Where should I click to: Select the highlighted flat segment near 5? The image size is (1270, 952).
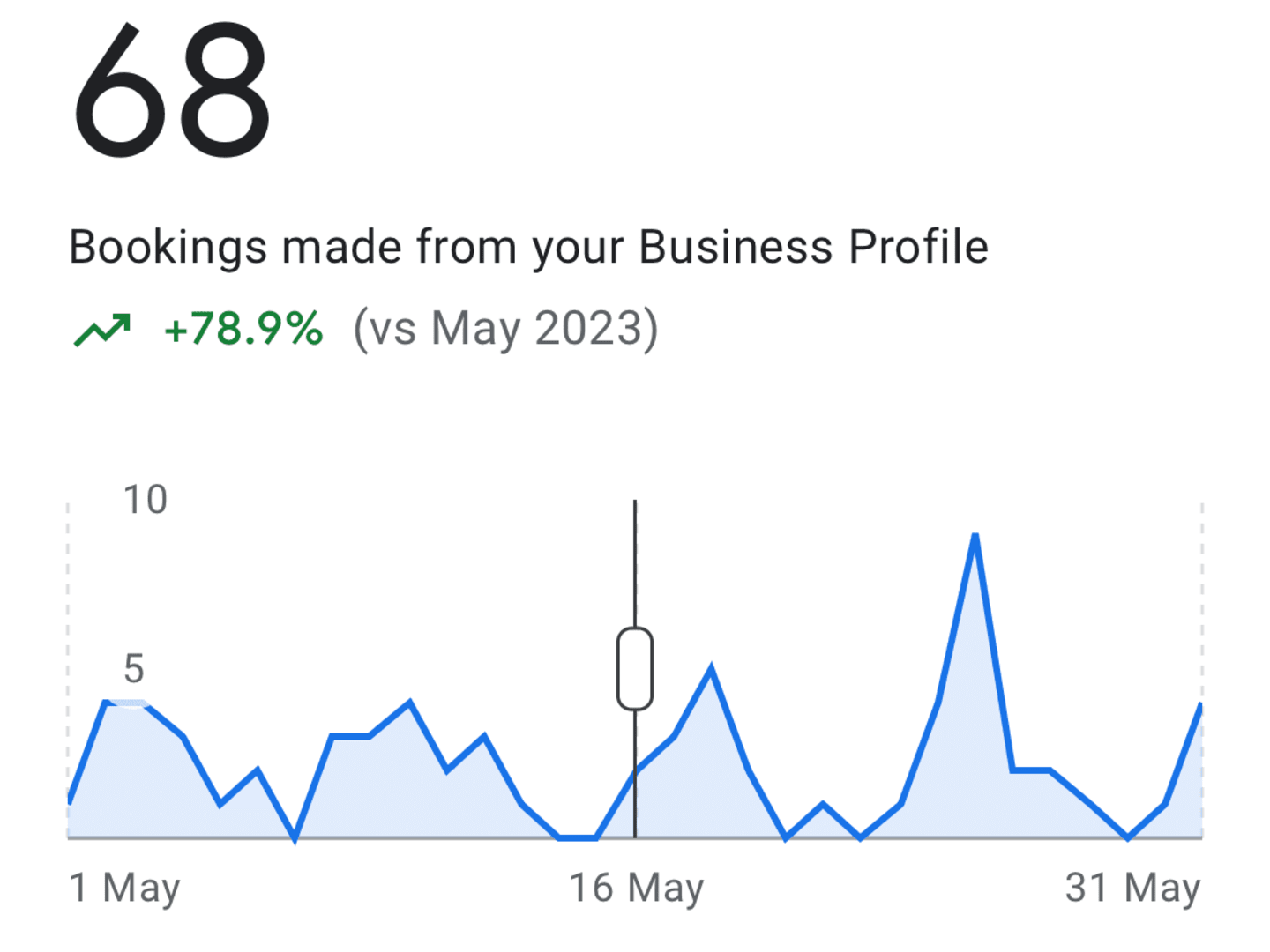click(126, 703)
